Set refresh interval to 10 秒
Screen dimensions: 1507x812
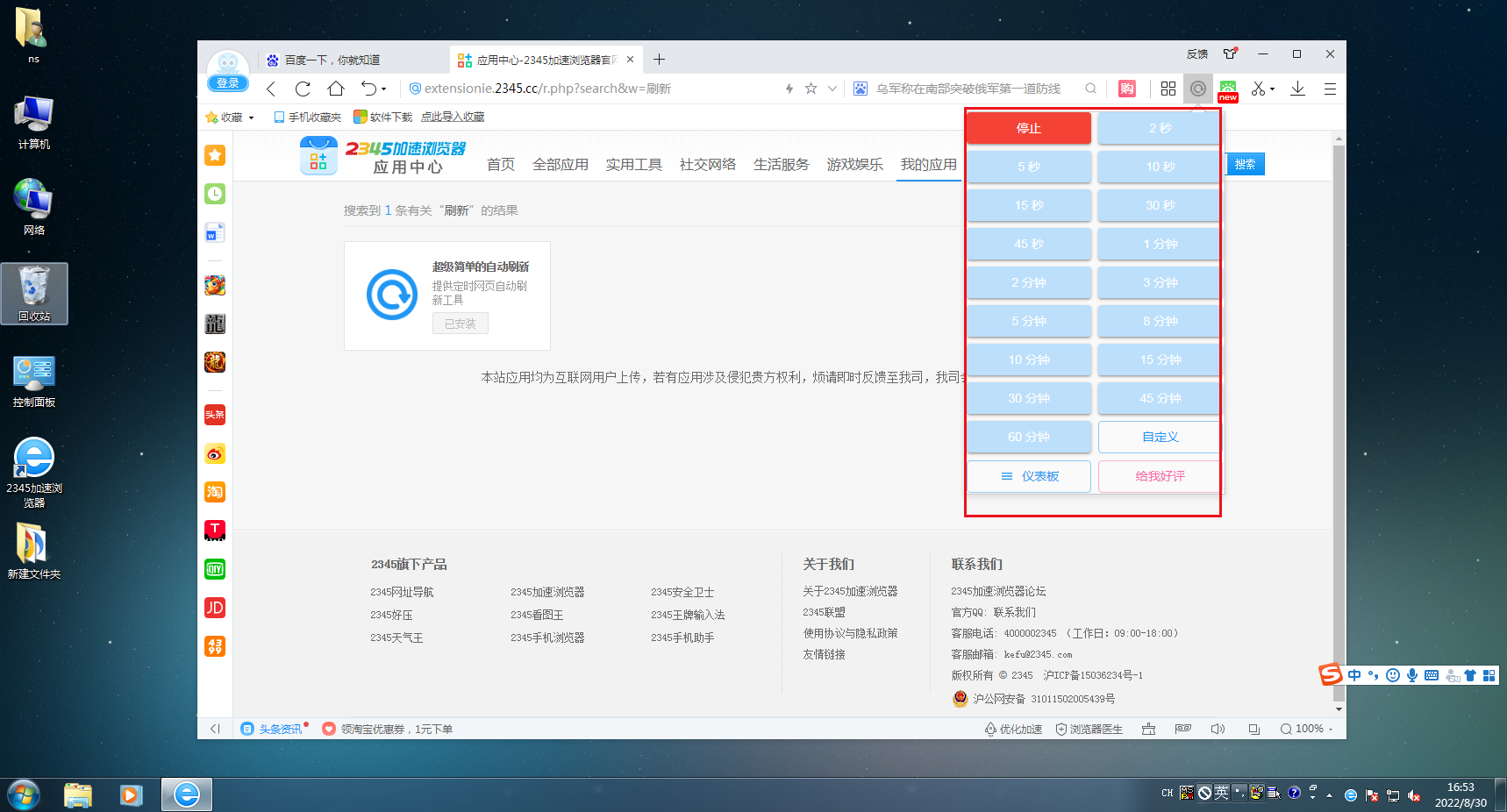pos(1159,167)
